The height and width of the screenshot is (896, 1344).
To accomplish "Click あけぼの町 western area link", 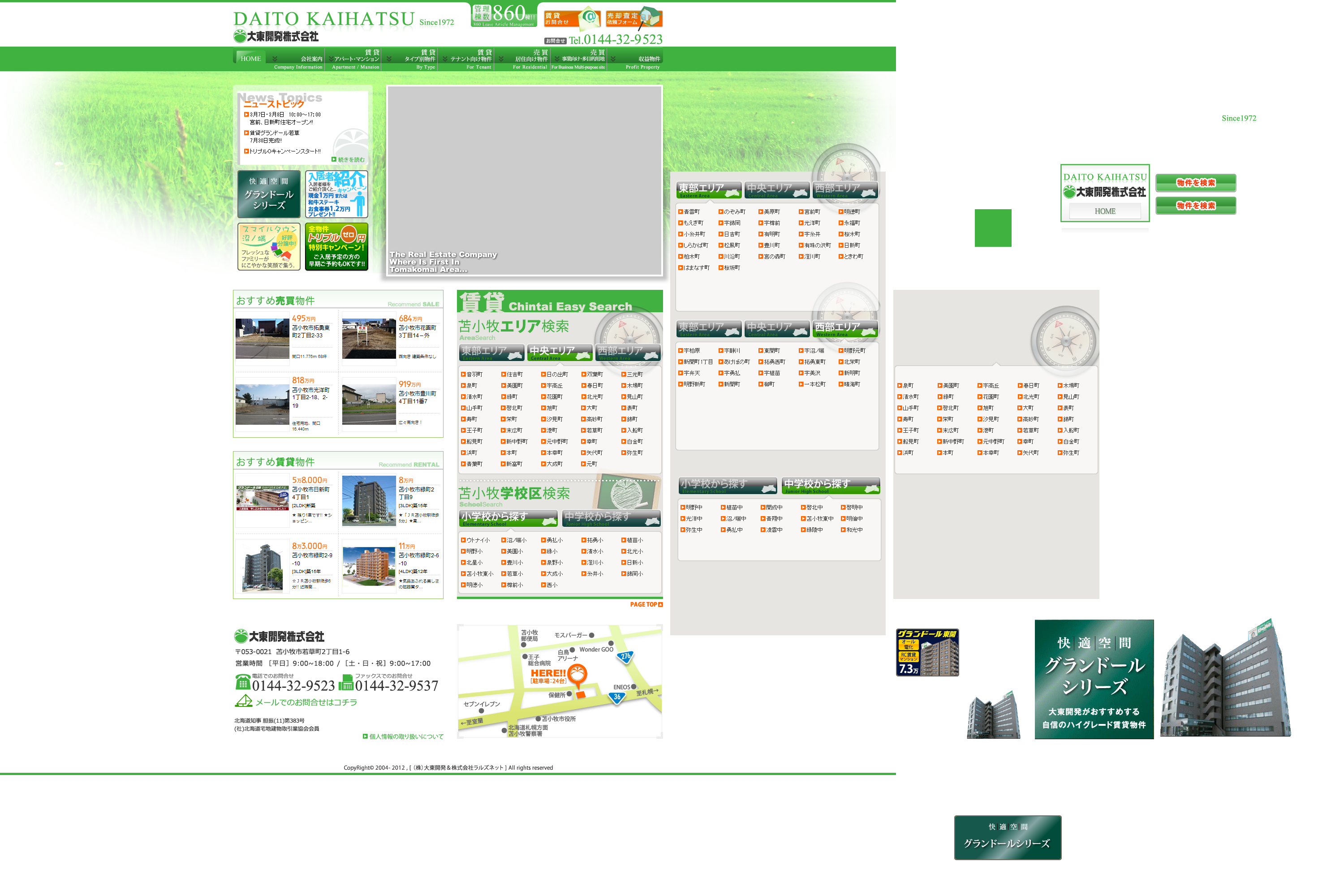I will point(734,362).
